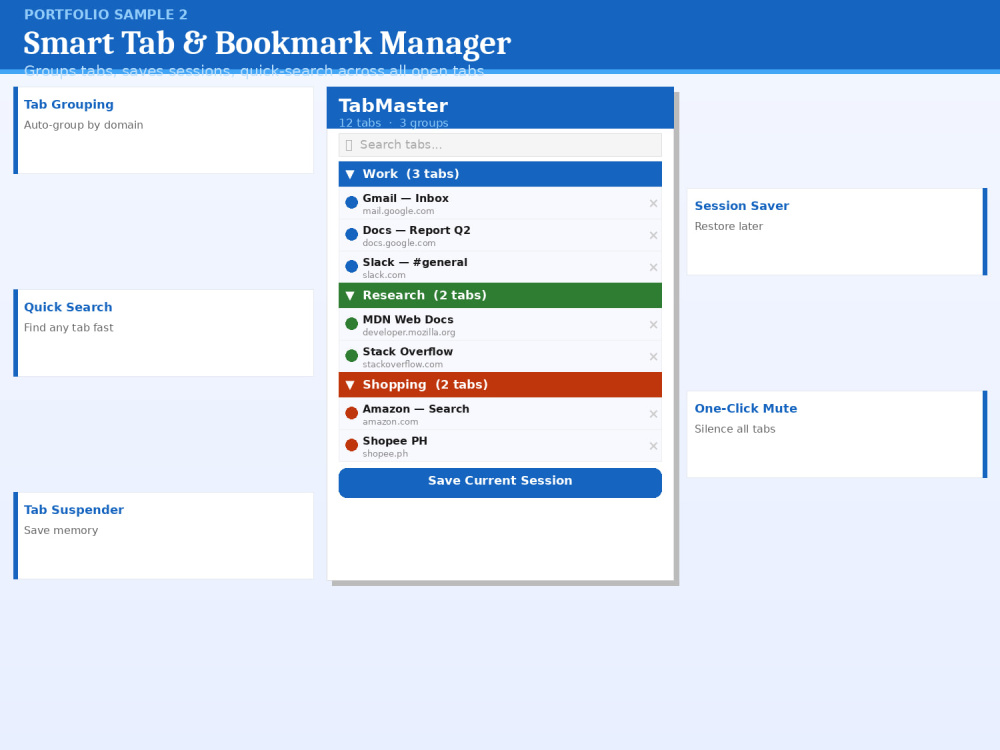This screenshot has height=750, width=1000.
Task: Open the Amazon — Search tab entry
Action: pos(500,414)
